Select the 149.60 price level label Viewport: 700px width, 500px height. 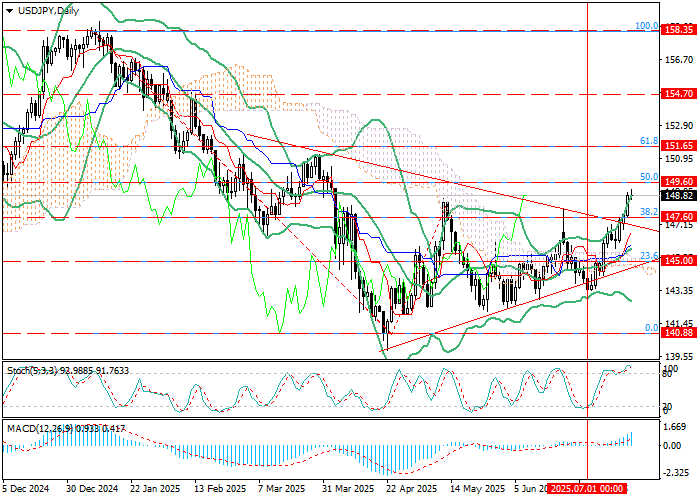(680, 182)
